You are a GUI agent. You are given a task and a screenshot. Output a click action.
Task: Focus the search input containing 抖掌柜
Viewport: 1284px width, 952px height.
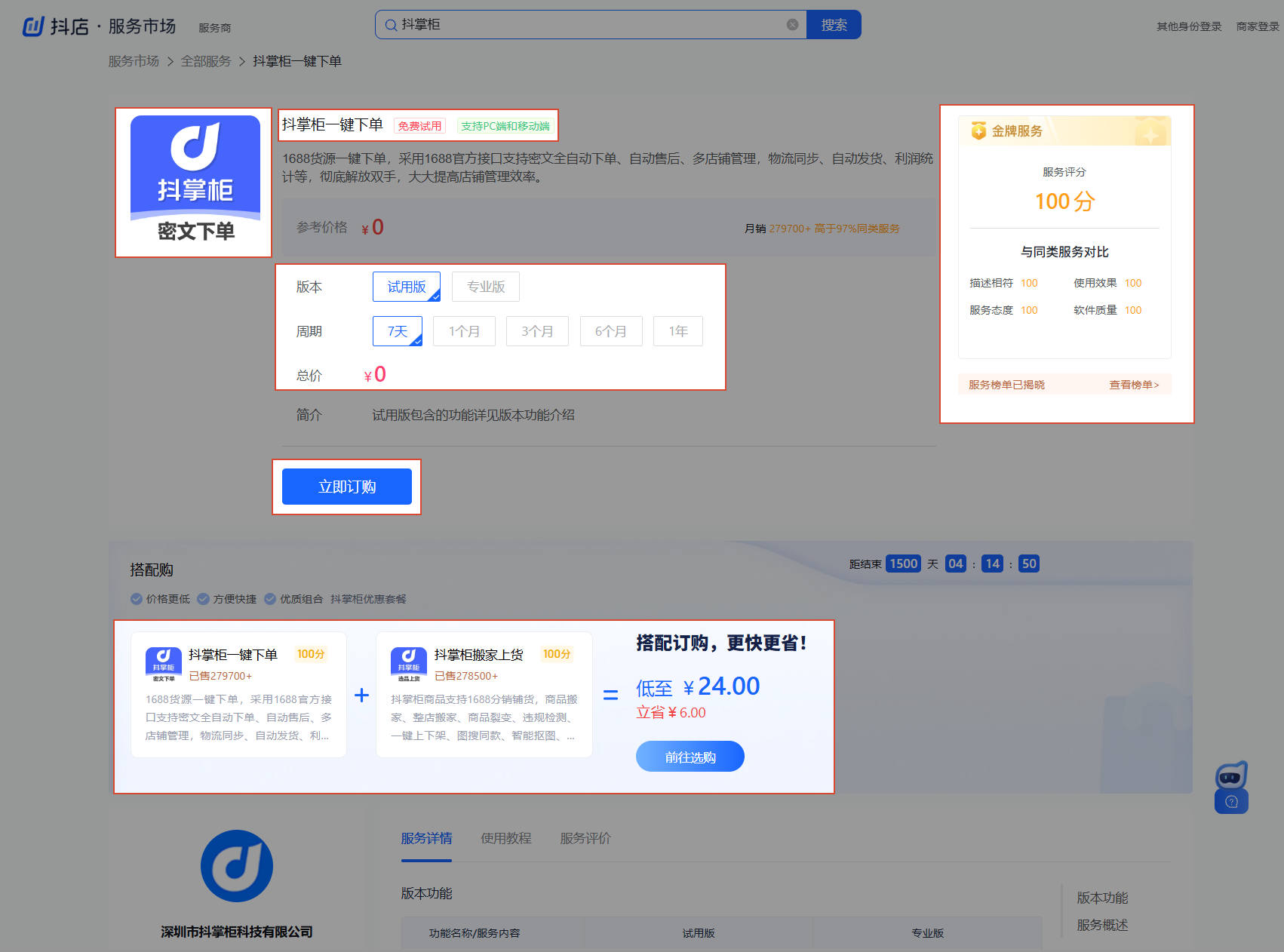(x=592, y=25)
